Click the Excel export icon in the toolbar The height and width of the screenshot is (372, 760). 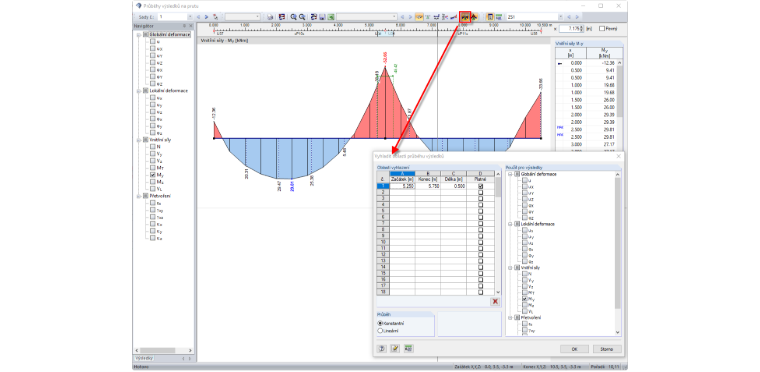[x=331, y=17]
